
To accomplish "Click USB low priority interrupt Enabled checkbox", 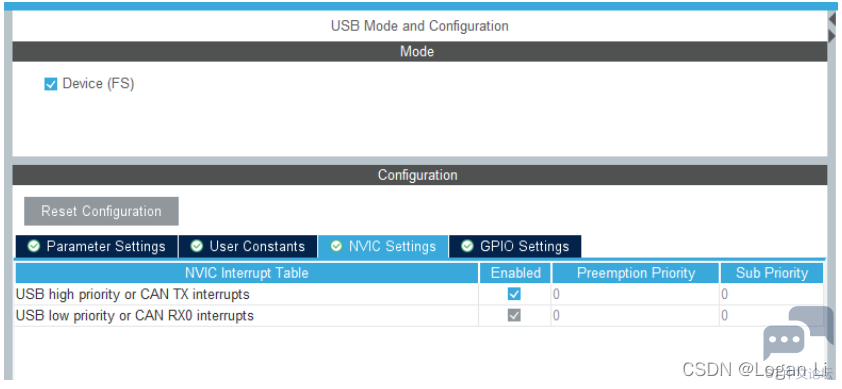I will pyautogui.click(x=514, y=315).
